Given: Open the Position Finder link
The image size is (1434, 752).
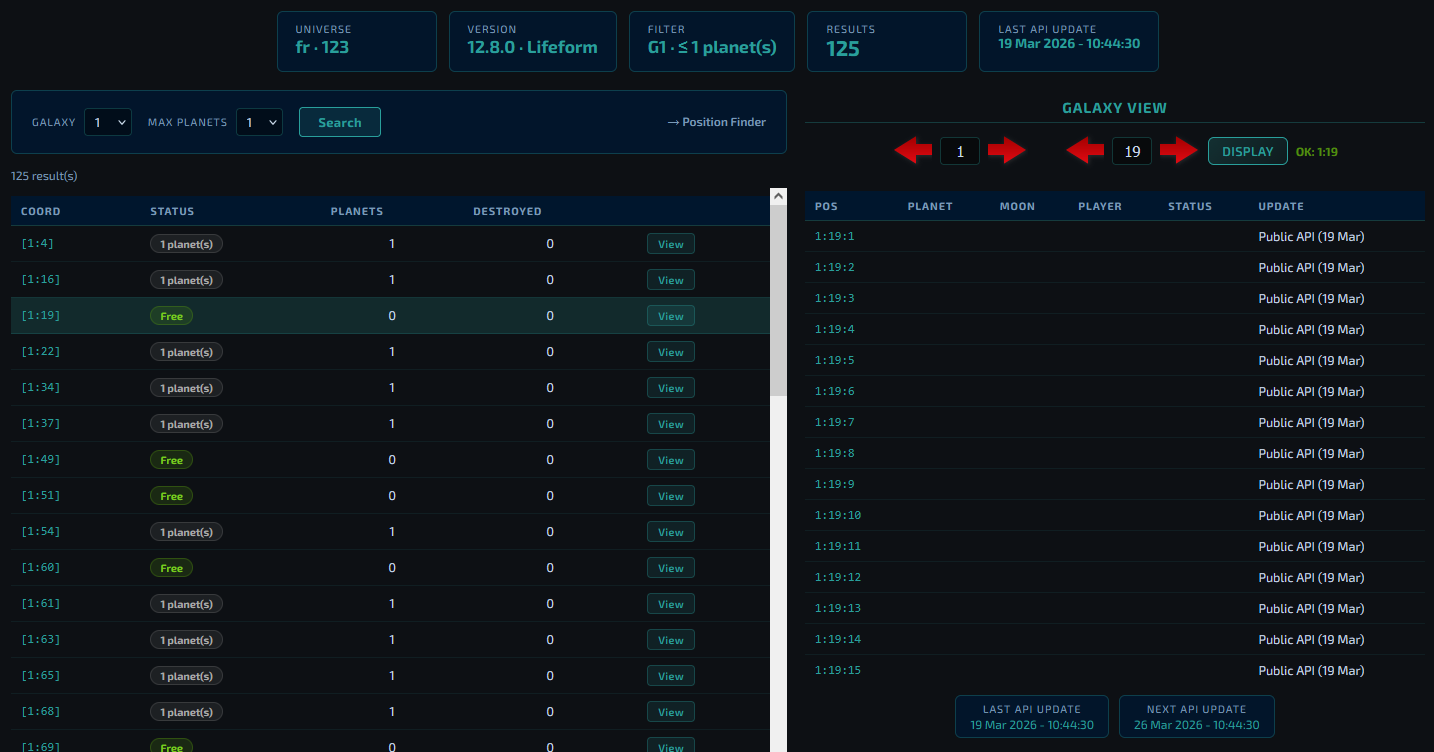Looking at the screenshot, I should [716, 122].
